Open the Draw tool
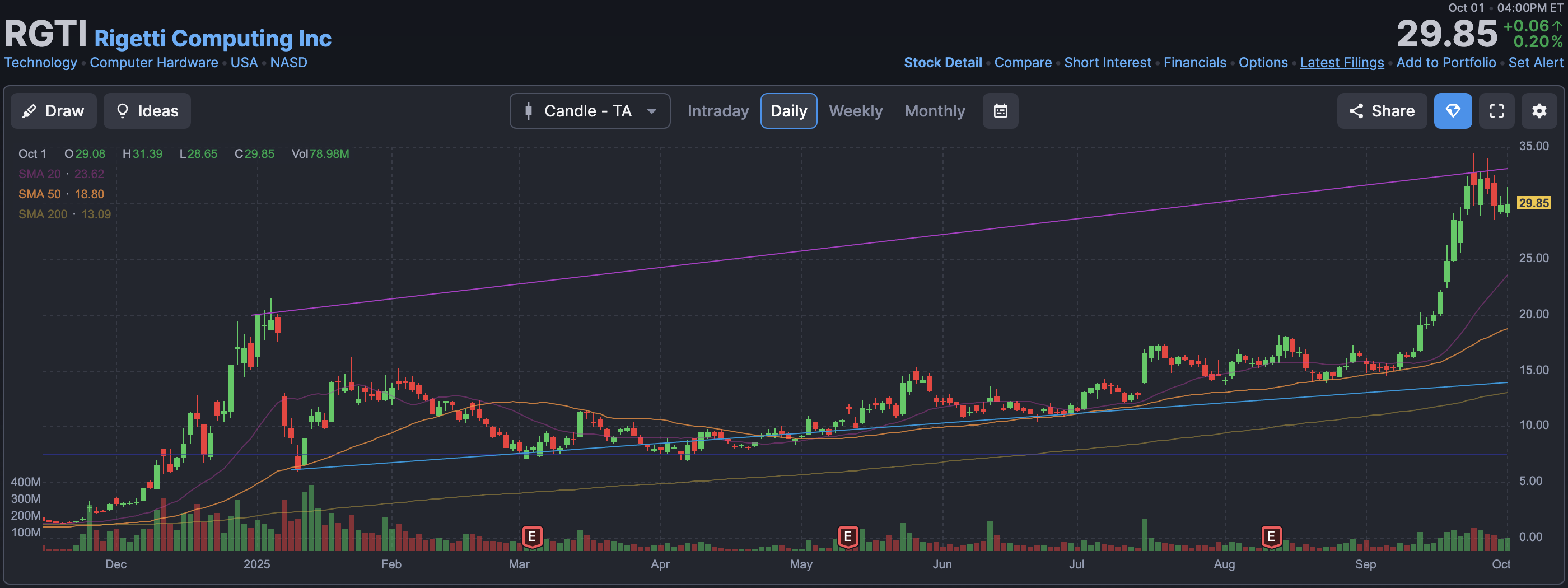Screen dimensions: 1568x588 (x=54, y=111)
